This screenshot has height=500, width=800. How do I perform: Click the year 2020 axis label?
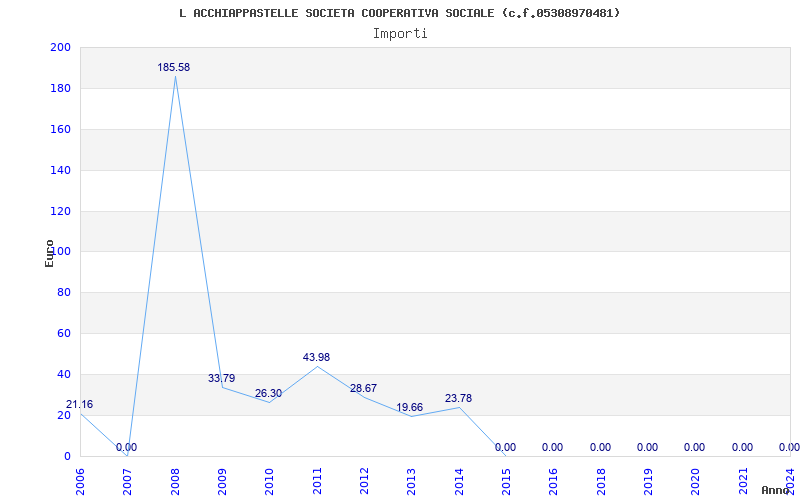695,481
